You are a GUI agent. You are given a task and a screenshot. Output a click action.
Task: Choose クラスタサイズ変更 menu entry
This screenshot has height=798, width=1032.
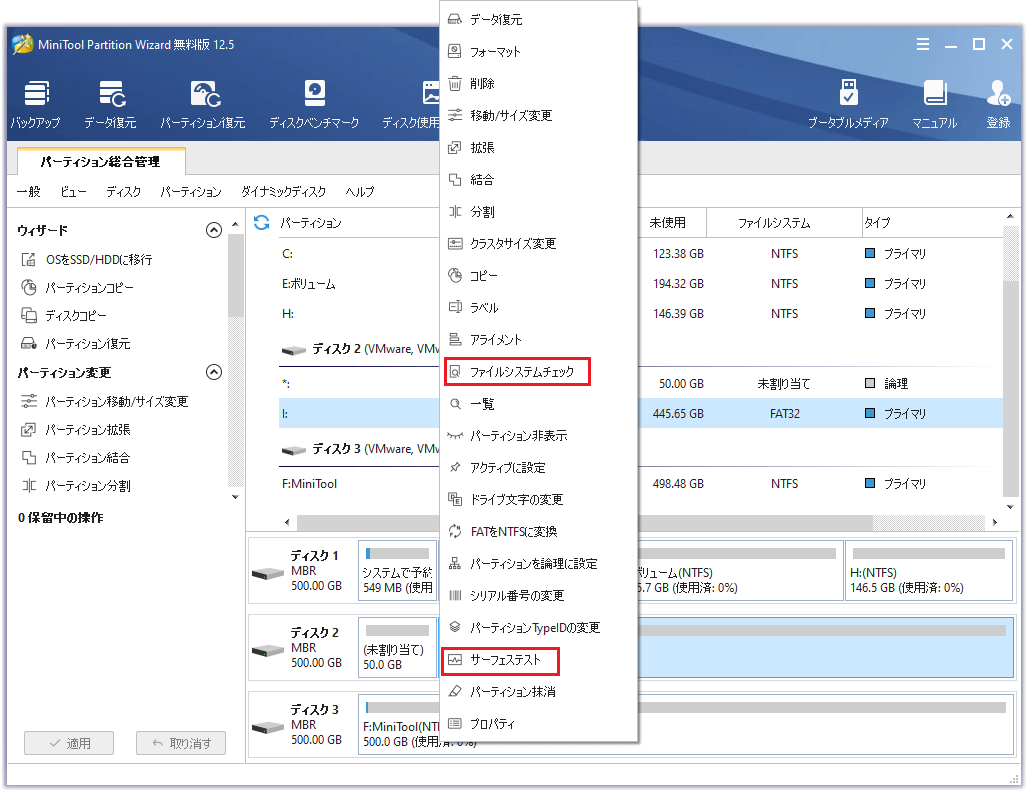538,244
